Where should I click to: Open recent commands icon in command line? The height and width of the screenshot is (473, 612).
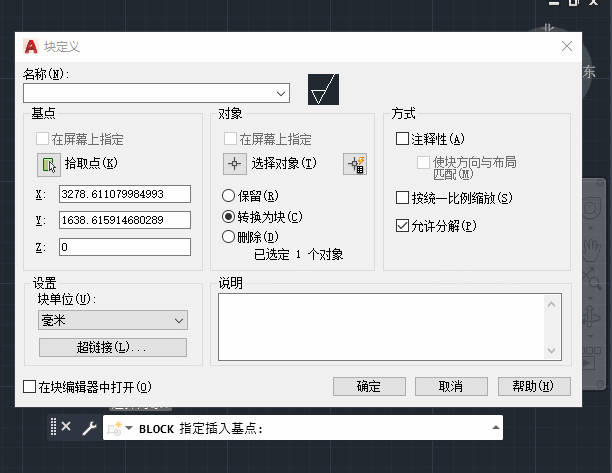[x=116, y=428]
